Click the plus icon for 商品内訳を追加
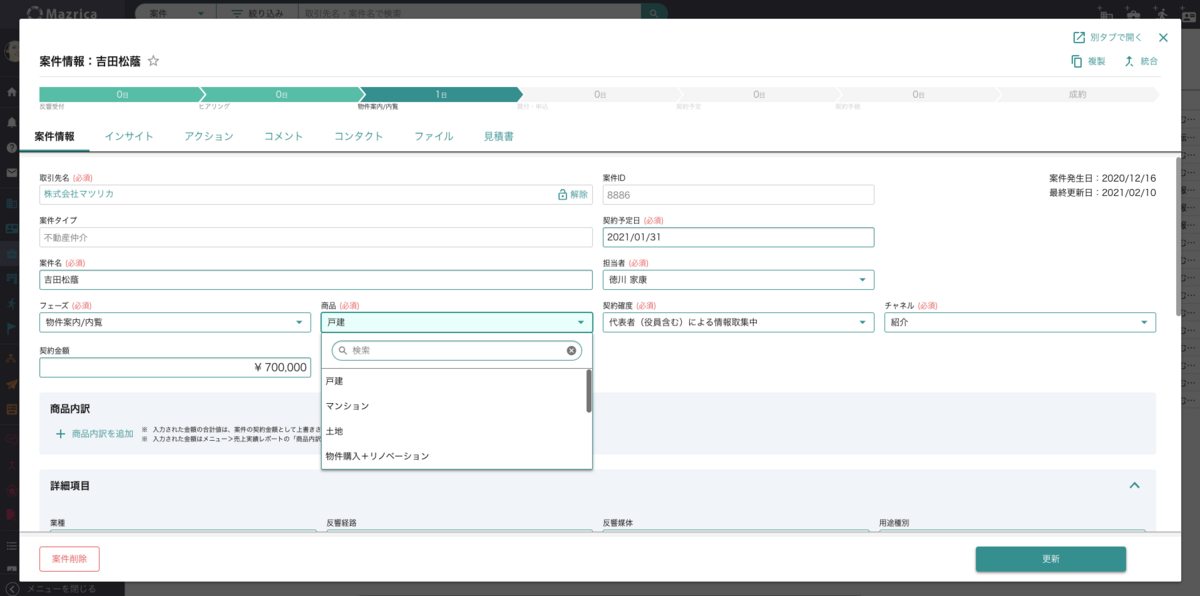Image resolution: width=1200 pixels, height=596 pixels. tap(60, 434)
